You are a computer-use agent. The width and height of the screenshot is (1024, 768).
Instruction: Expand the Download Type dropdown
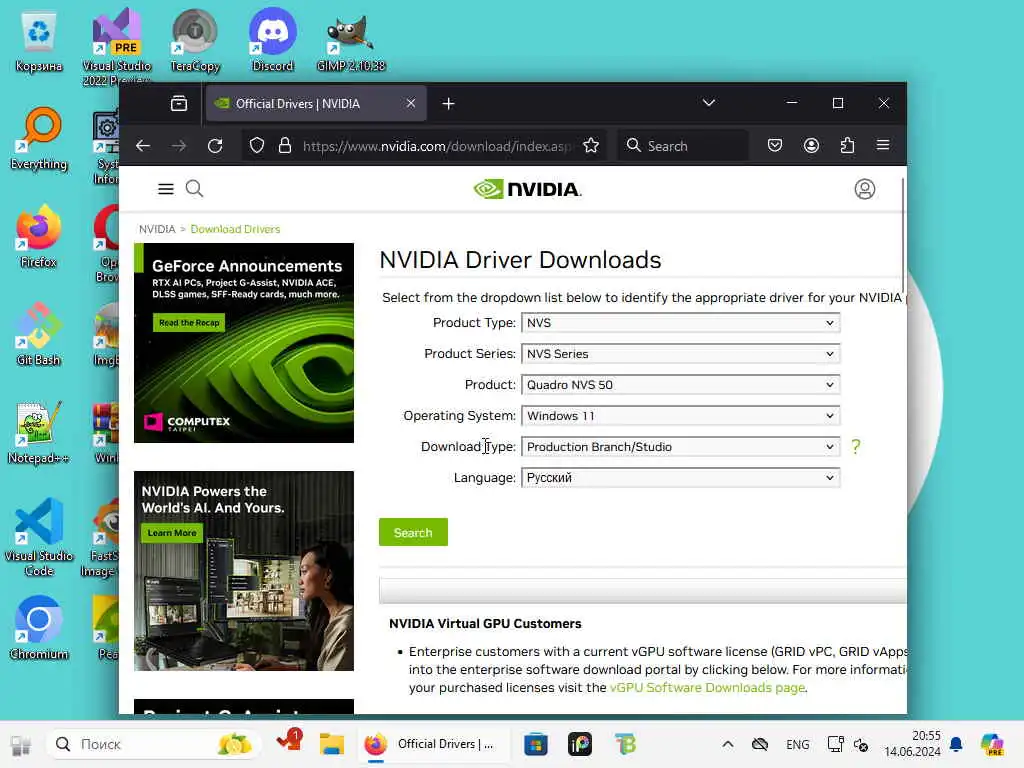click(680, 447)
